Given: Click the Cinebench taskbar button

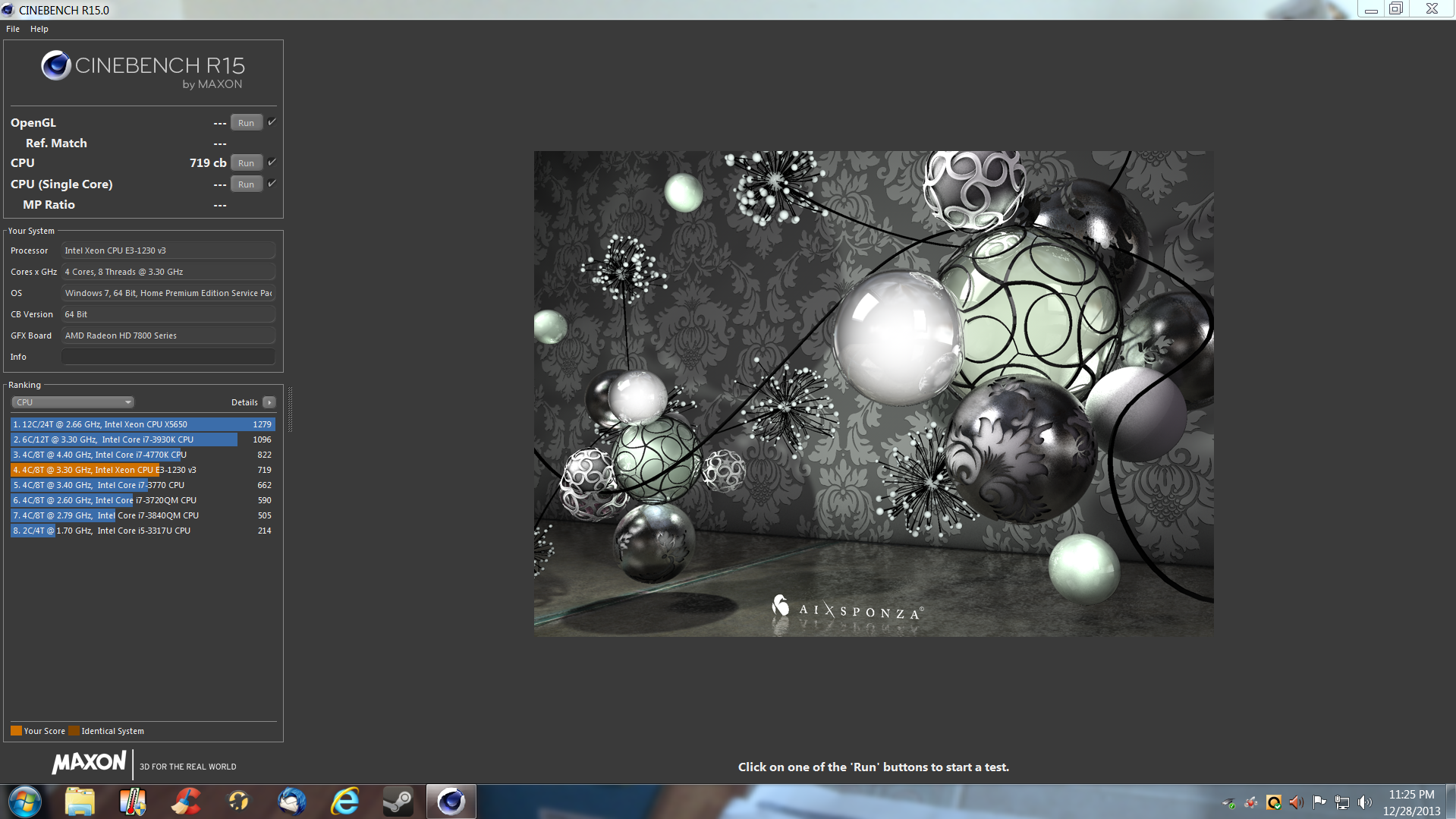Looking at the screenshot, I should (451, 802).
